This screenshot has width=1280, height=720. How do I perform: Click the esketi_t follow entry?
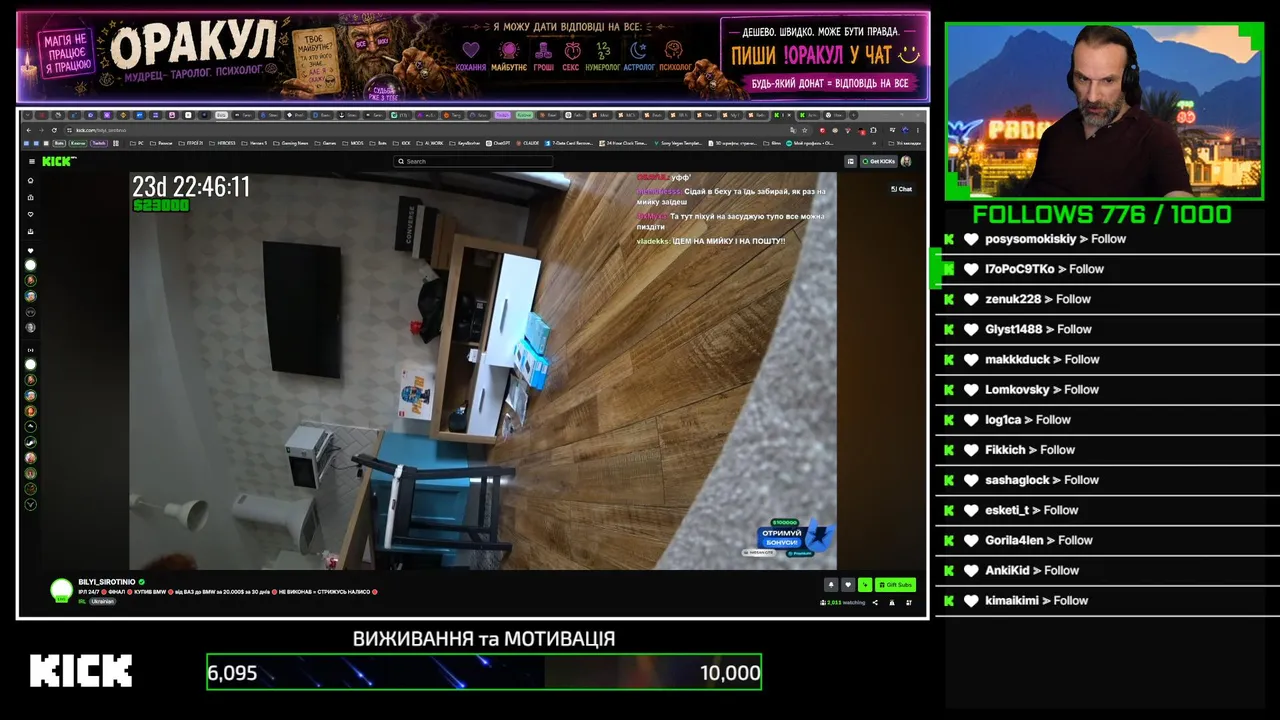click(x=1107, y=510)
